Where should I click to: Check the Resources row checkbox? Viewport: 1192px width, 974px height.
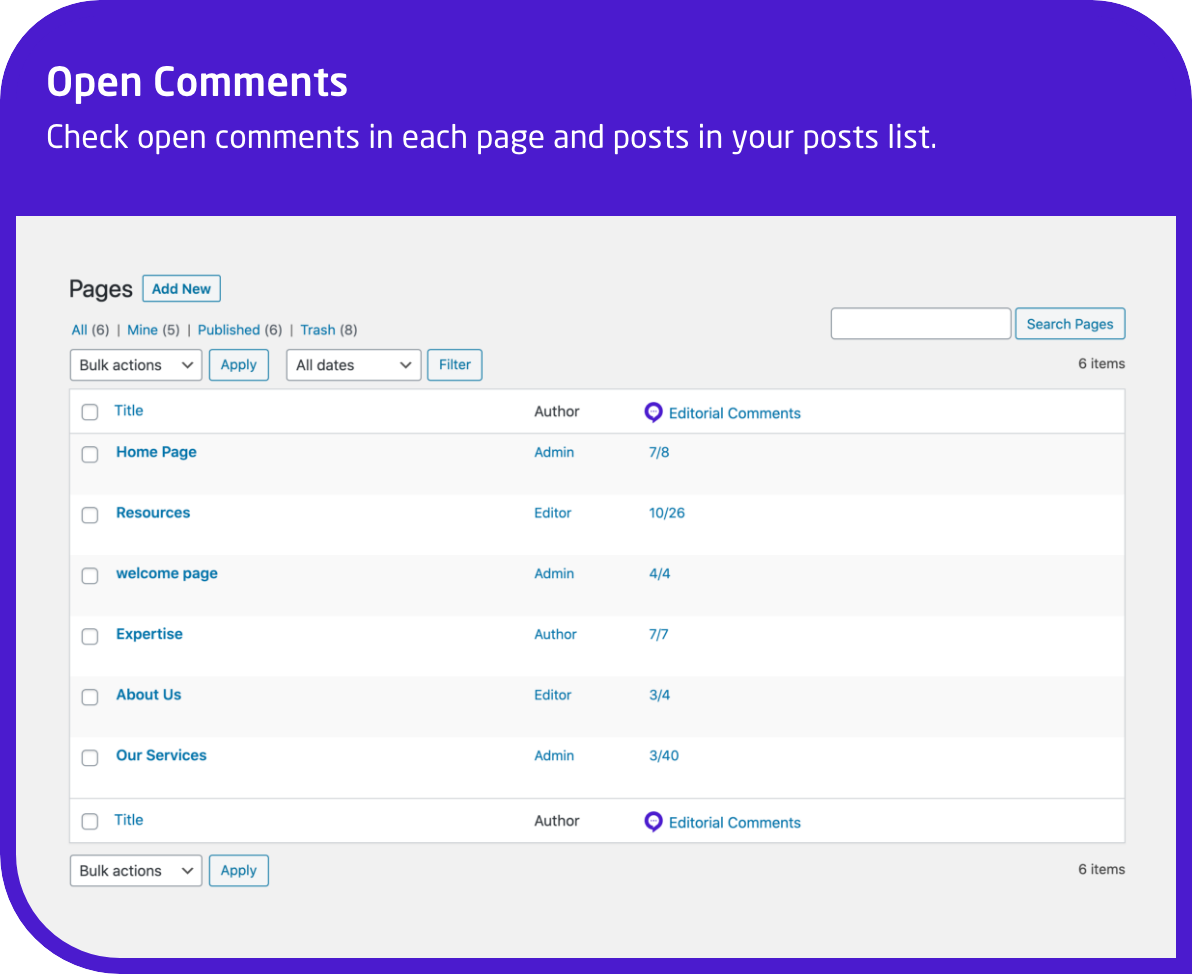(90, 516)
